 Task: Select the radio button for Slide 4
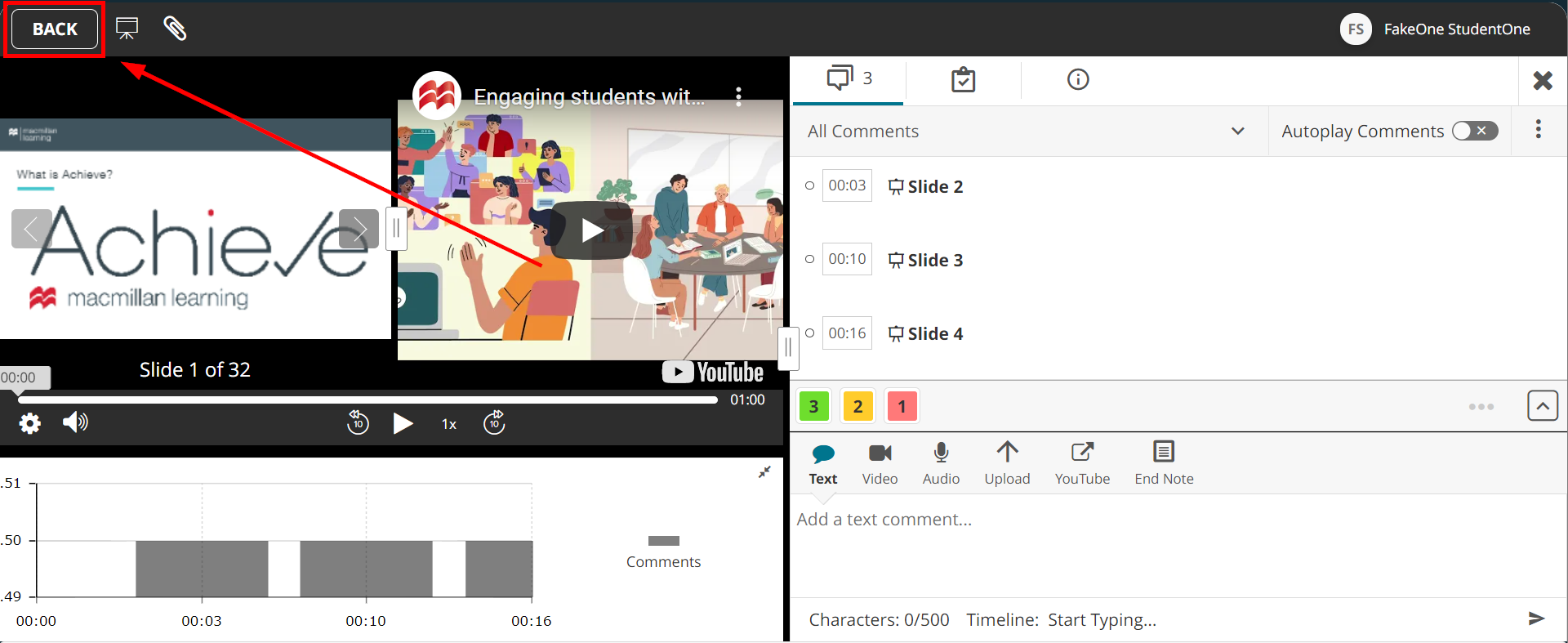[x=809, y=333]
